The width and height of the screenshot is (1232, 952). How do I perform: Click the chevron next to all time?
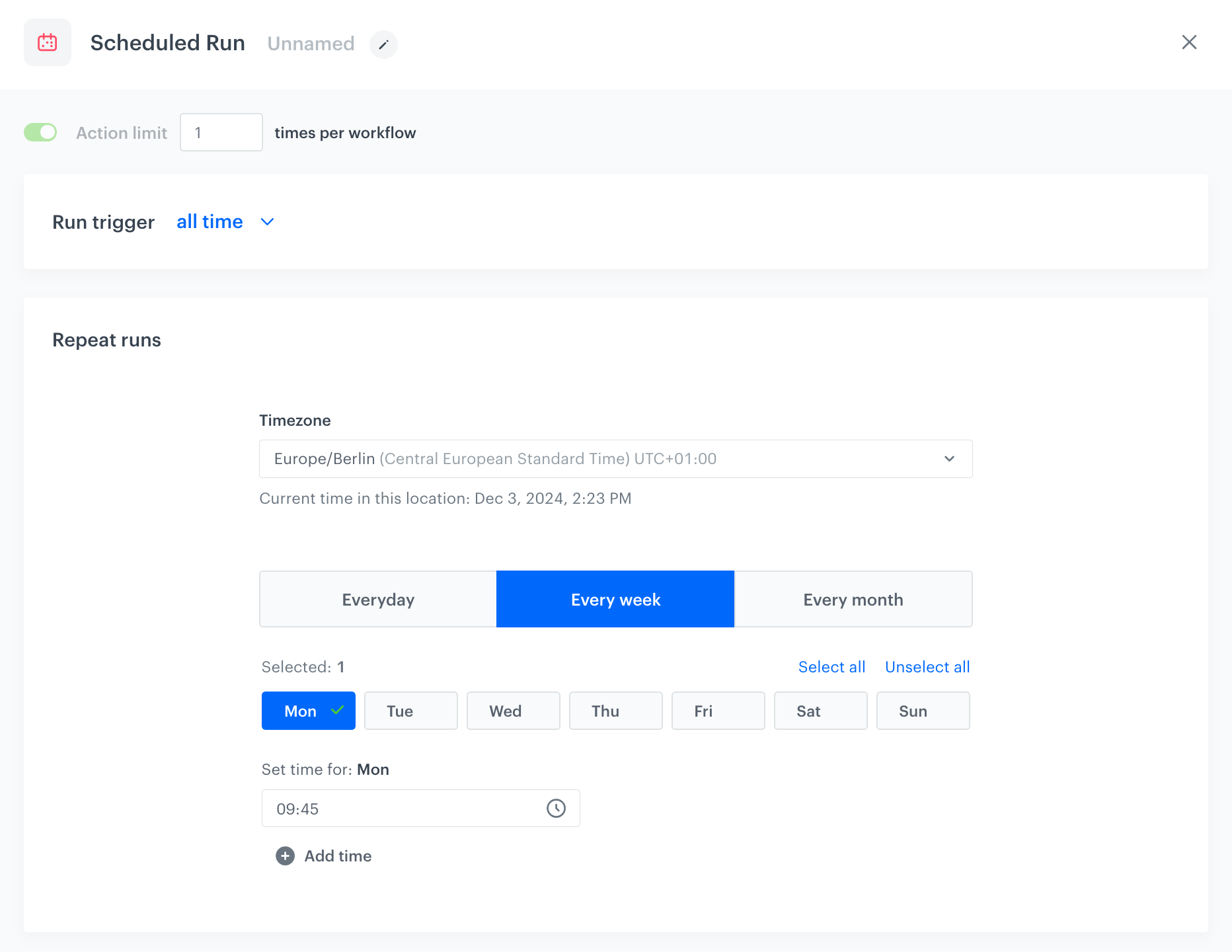point(267,222)
